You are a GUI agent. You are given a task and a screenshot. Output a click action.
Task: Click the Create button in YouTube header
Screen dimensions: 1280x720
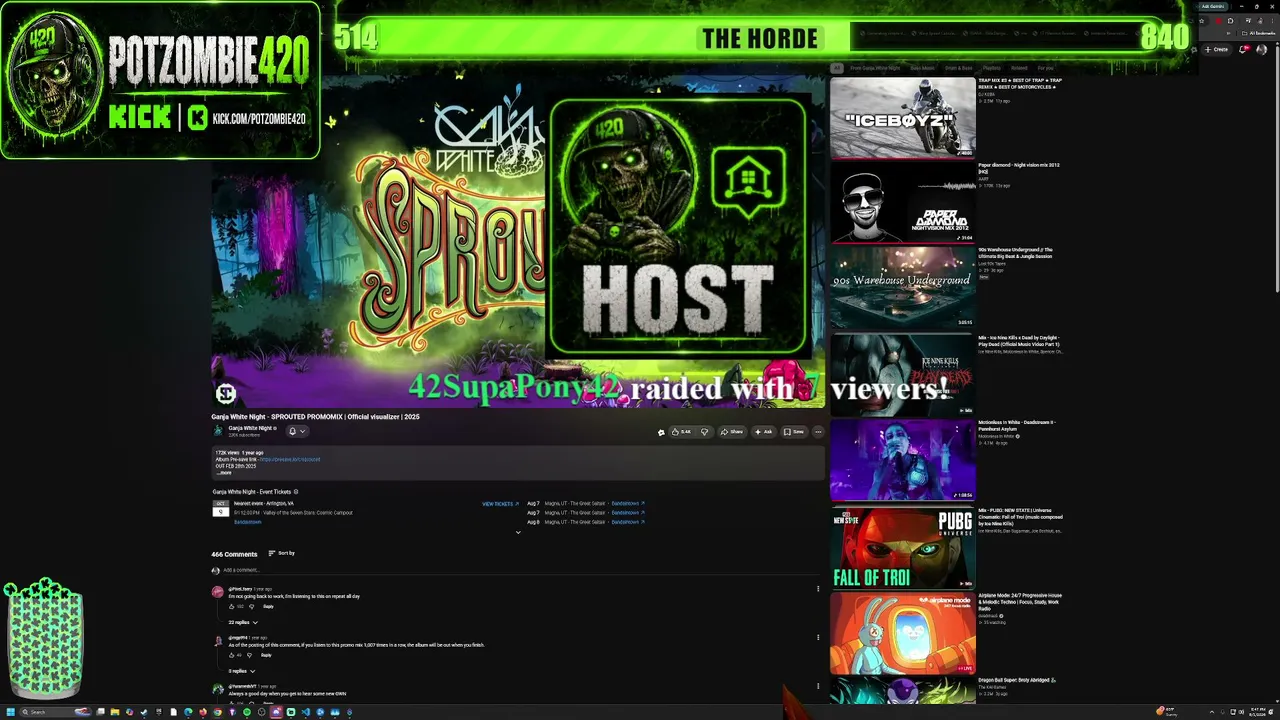pos(1217,49)
